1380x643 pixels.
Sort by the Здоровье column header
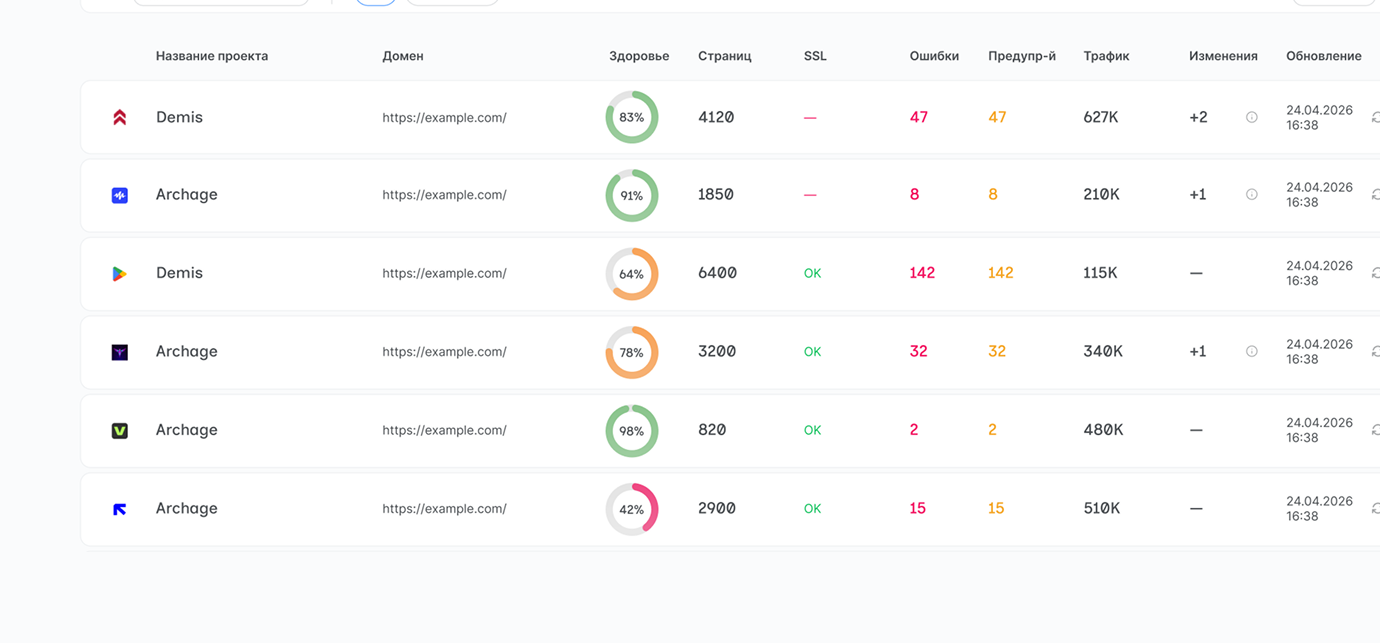click(x=639, y=56)
